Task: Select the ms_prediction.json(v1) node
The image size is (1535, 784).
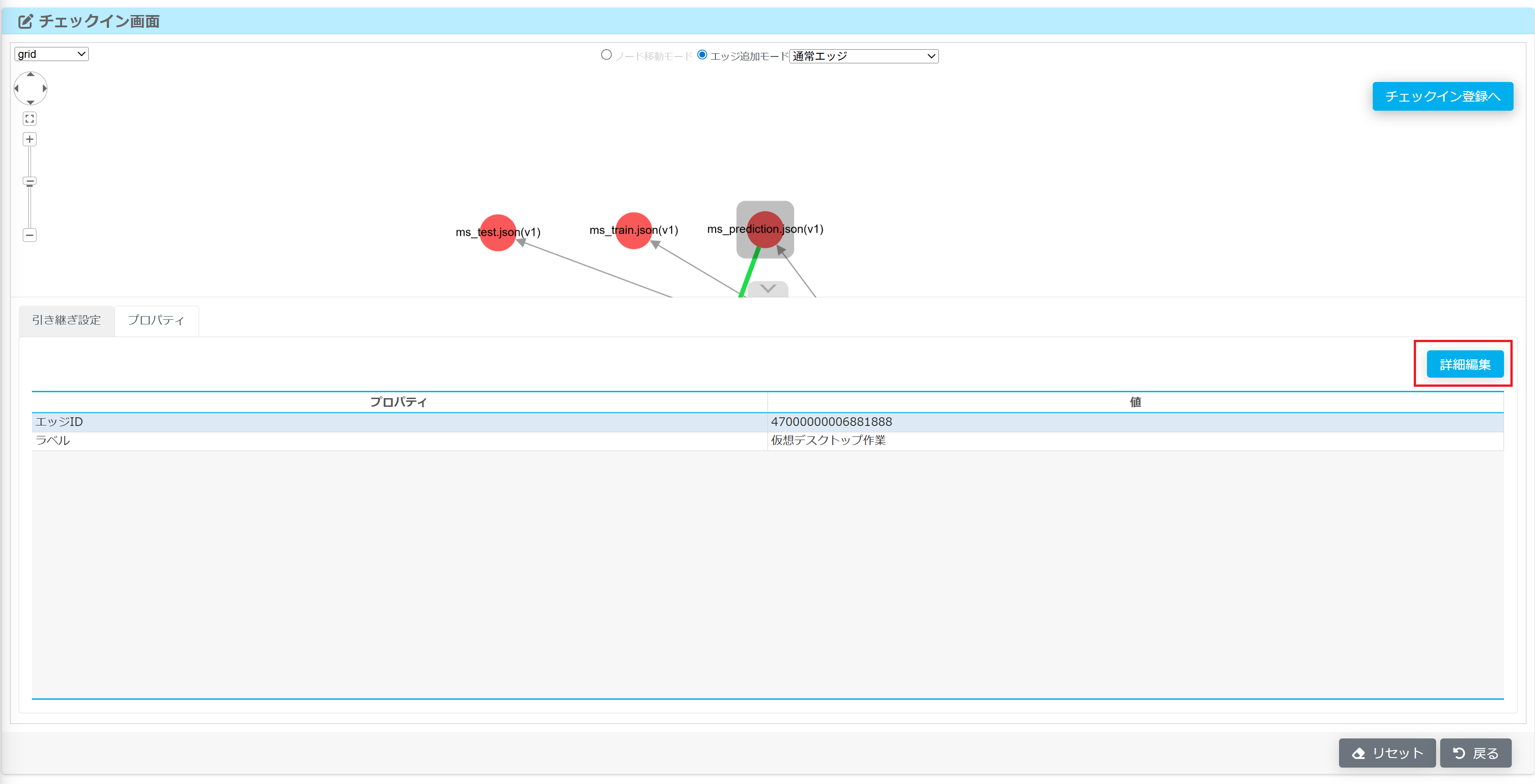Action: [764, 229]
